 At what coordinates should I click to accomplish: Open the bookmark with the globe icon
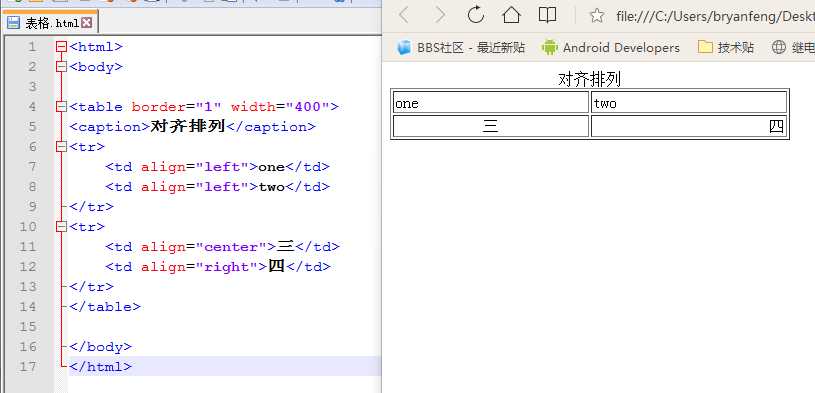(x=793, y=48)
